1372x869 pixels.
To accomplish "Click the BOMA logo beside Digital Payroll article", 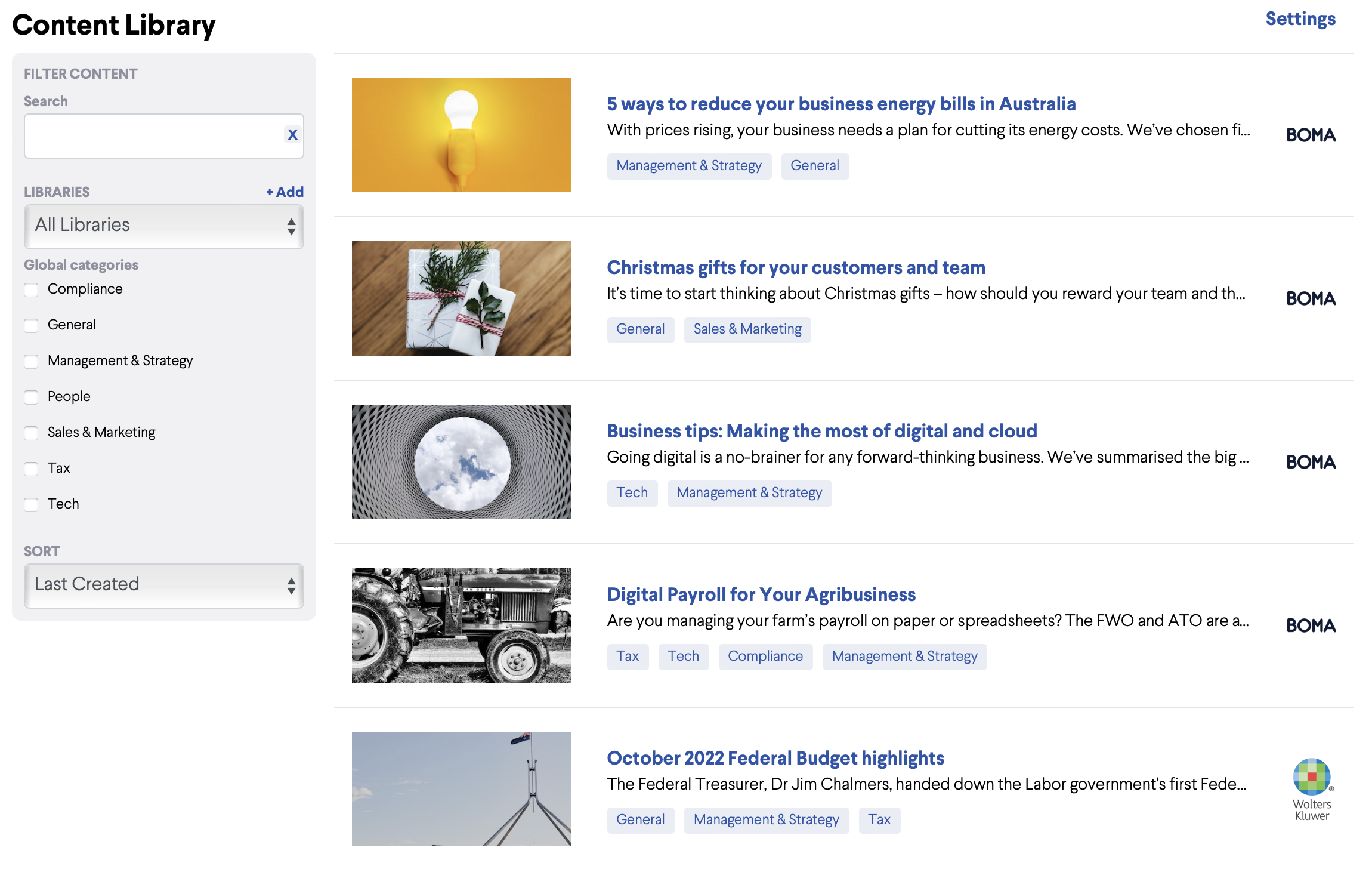I will (x=1311, y=625).
